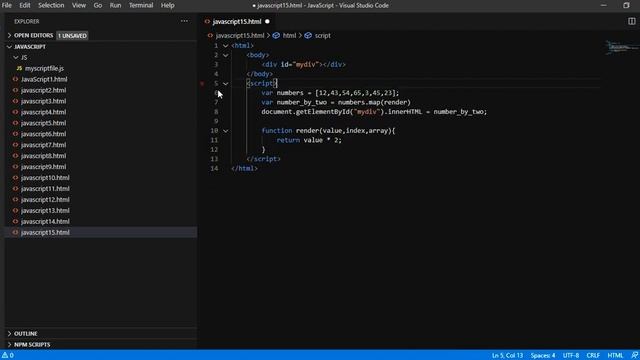This screenshot has height=360, width=640.
Task: Click the html breadcrumb symbol icon
Action: point(276,36)
